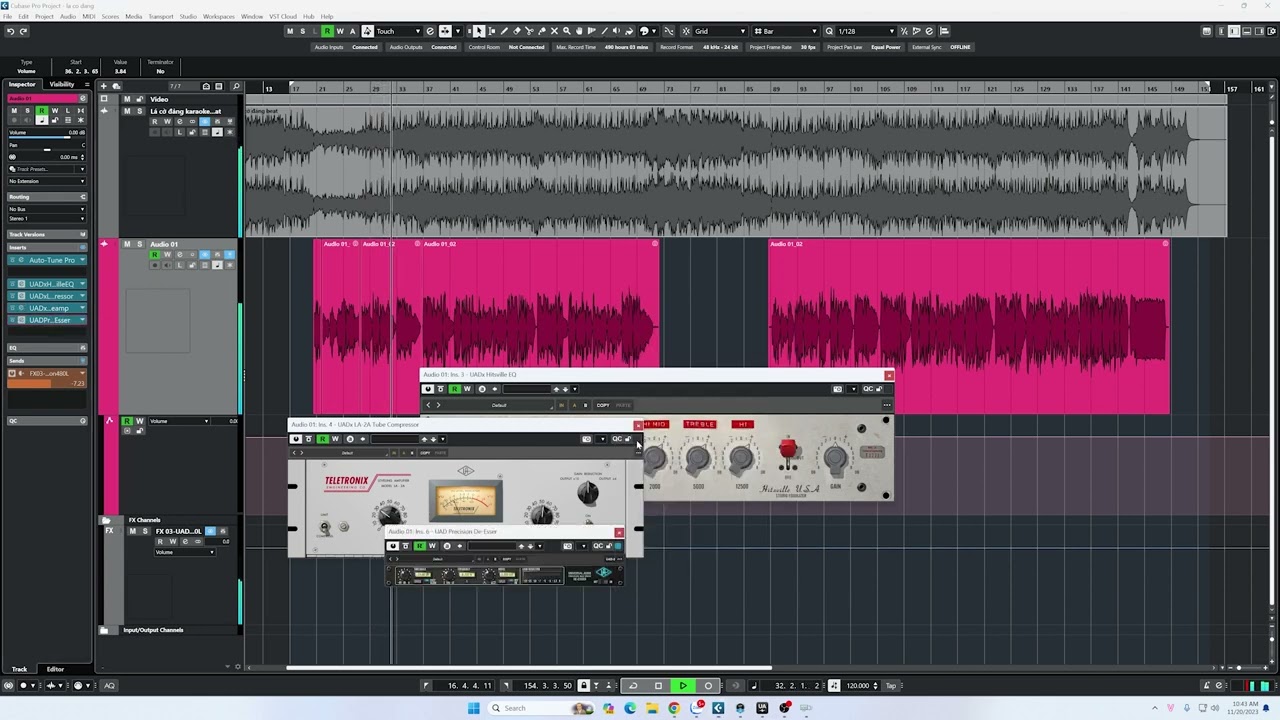Open the Studio menu
This screenshot has height=720, width=1280.
[x=188, y=17]
